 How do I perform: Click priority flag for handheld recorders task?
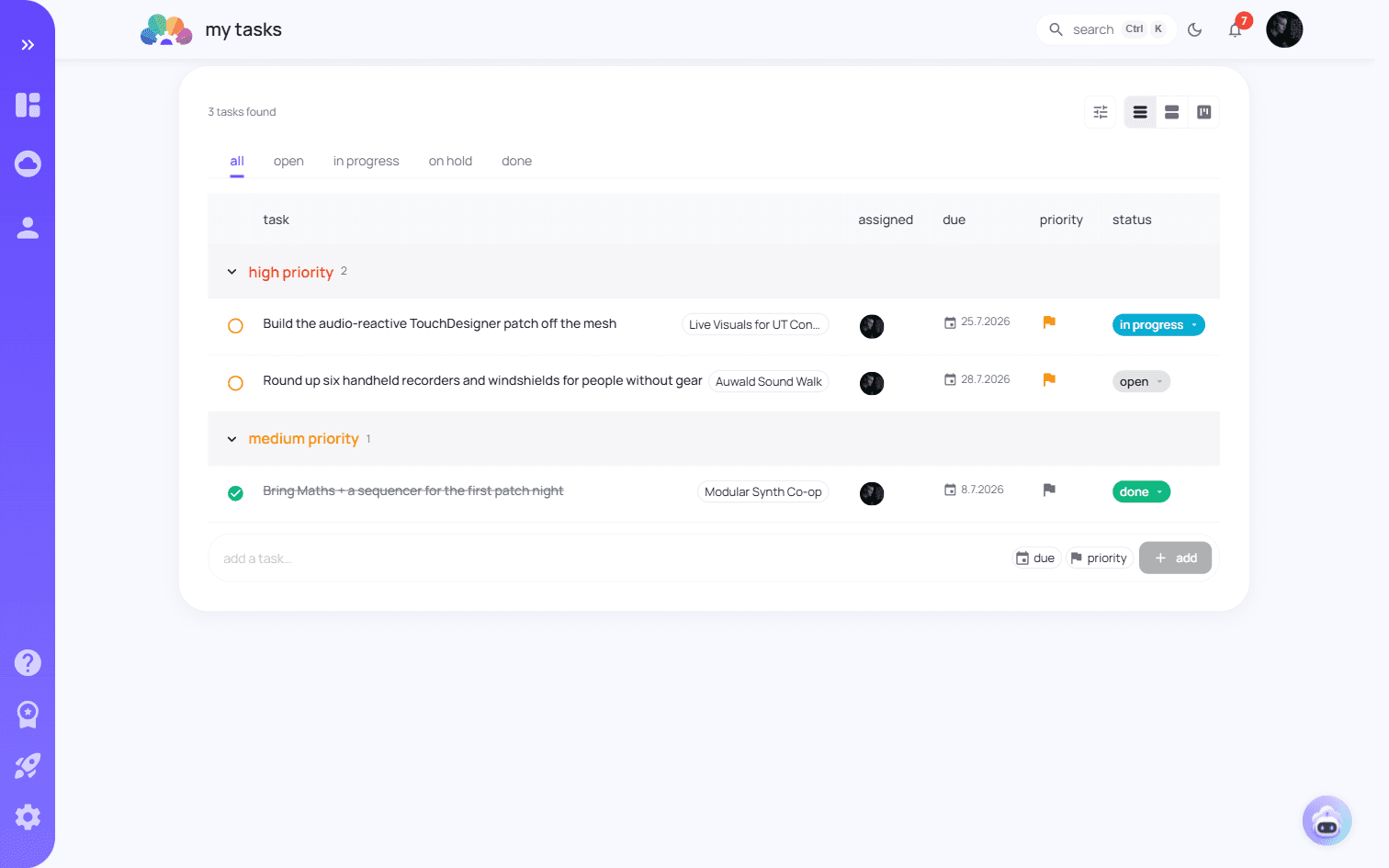(x=1049, y=379)
